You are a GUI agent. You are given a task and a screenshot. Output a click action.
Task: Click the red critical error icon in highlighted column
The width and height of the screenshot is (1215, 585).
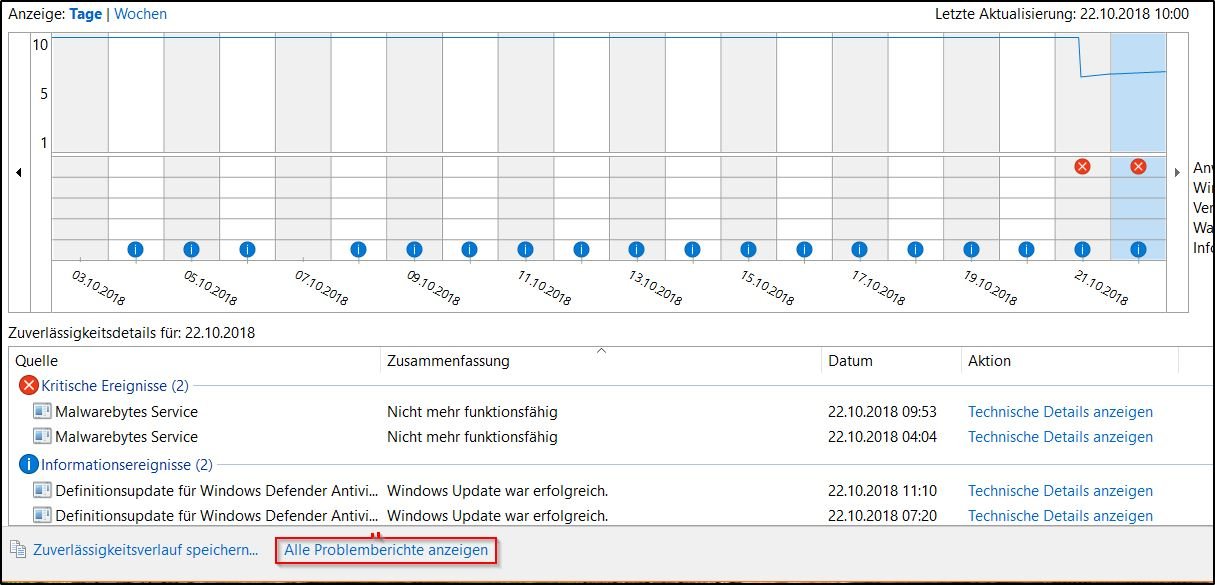pyautogui.click(x=1138, y=167)
